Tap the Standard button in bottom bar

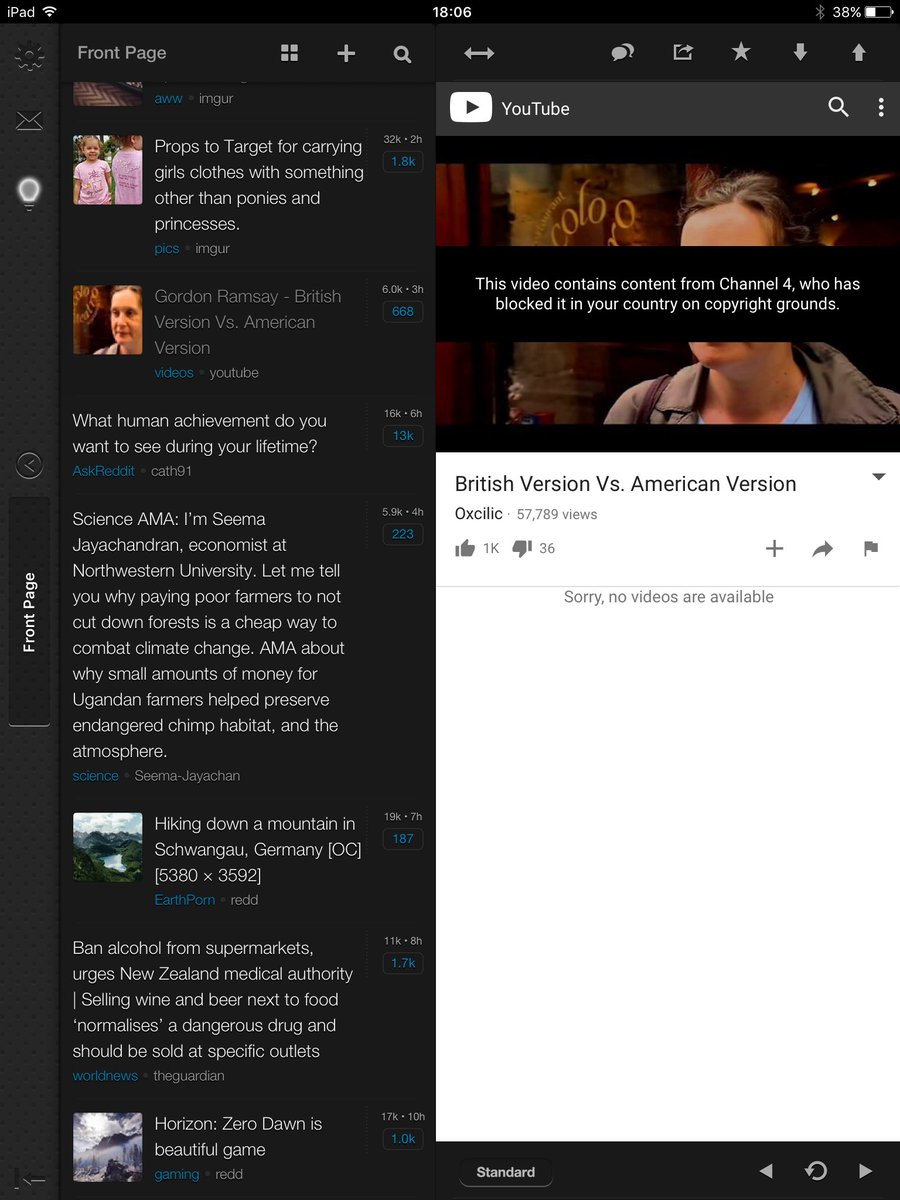[506, 1172]
